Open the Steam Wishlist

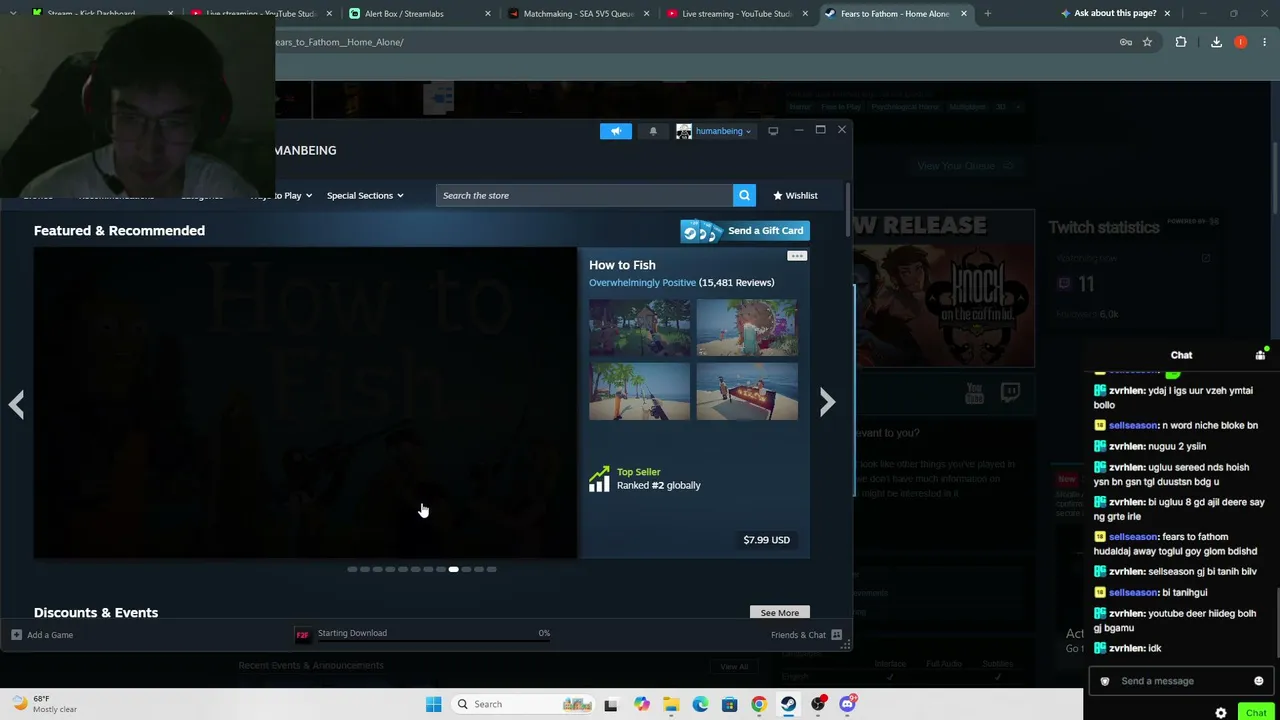tap(795, 195)
